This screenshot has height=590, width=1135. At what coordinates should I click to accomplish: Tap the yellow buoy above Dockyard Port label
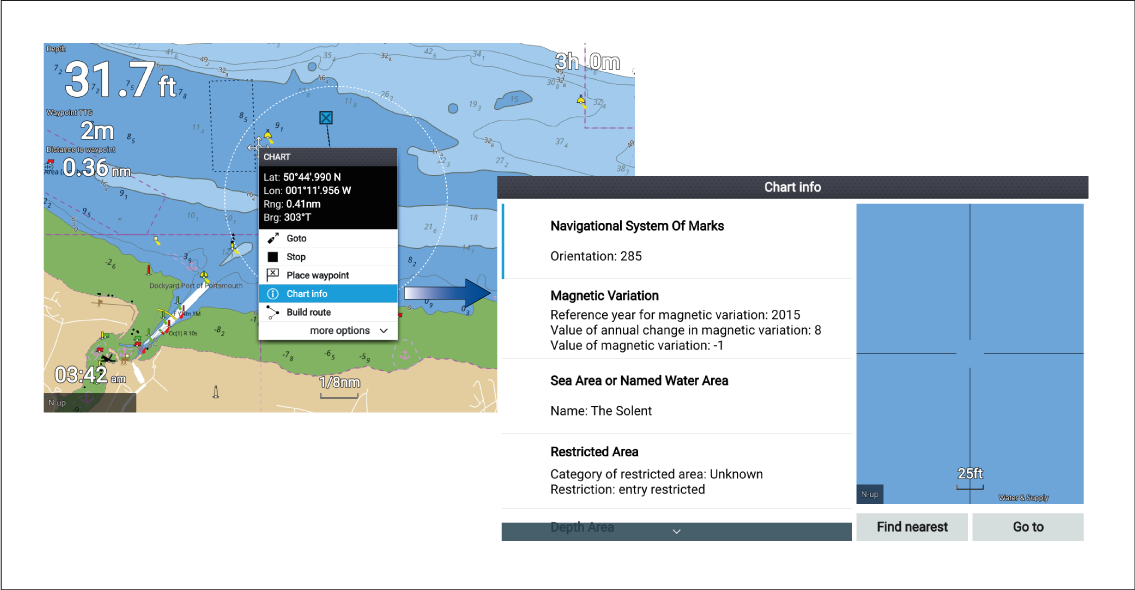tap(205, 275)
